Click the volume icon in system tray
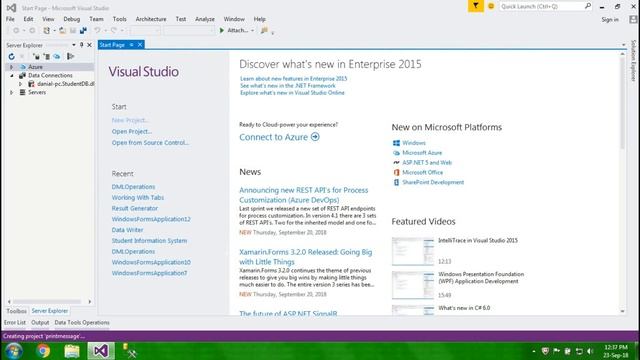 (x=589, y=351)
